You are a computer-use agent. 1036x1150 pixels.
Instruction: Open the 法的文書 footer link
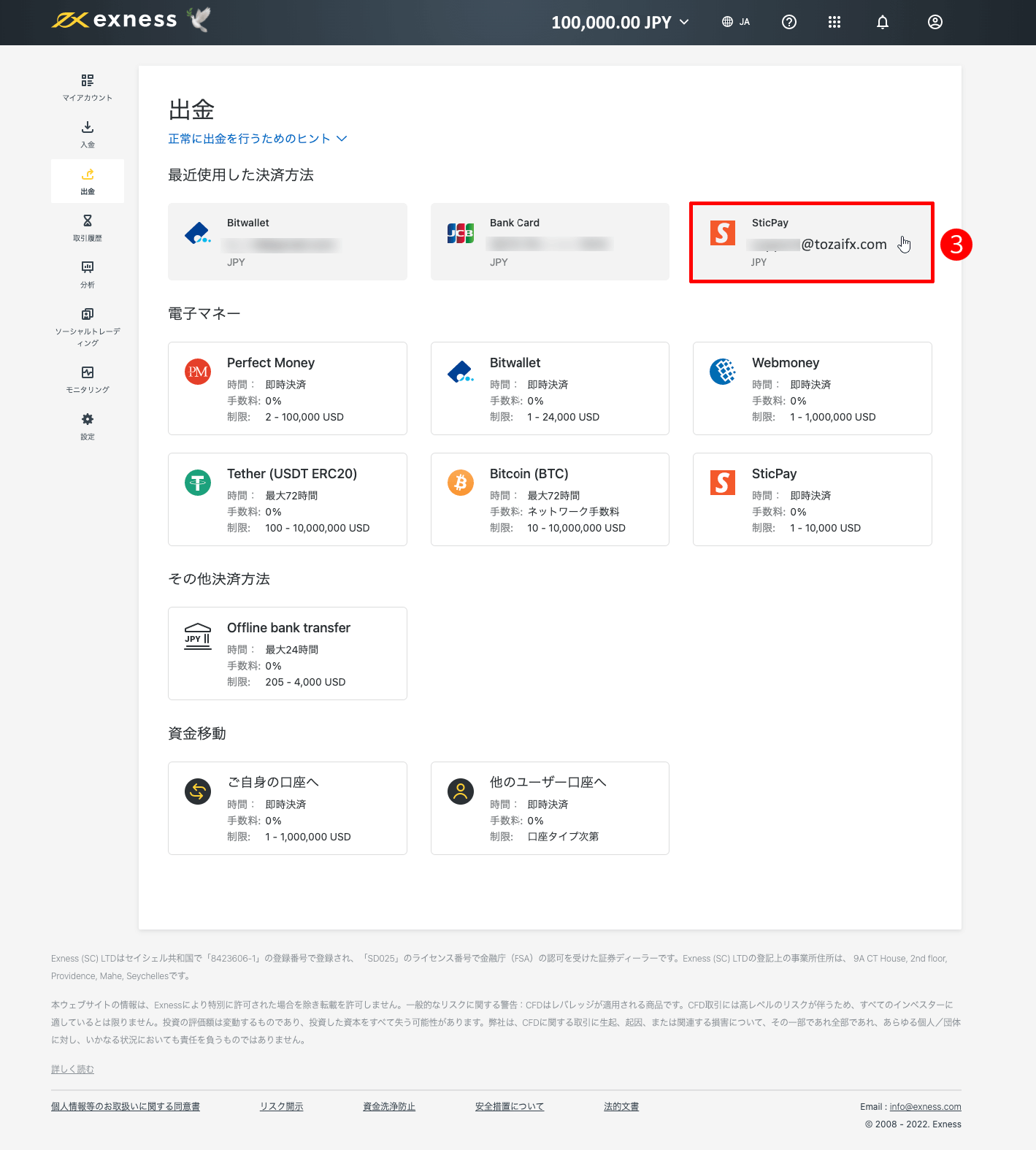point(621,1107)
